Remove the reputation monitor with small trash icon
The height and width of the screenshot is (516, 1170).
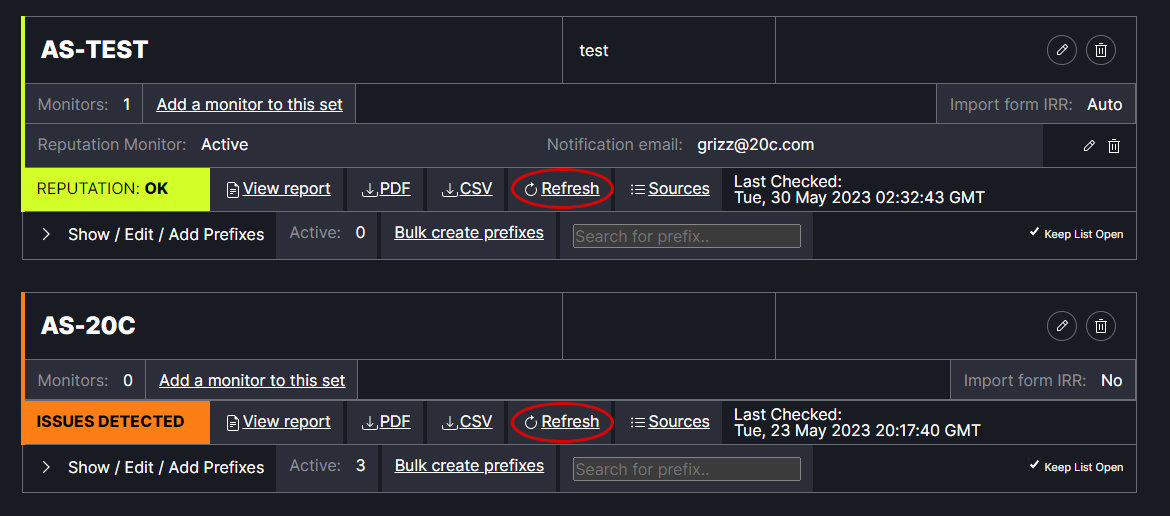1114,146
